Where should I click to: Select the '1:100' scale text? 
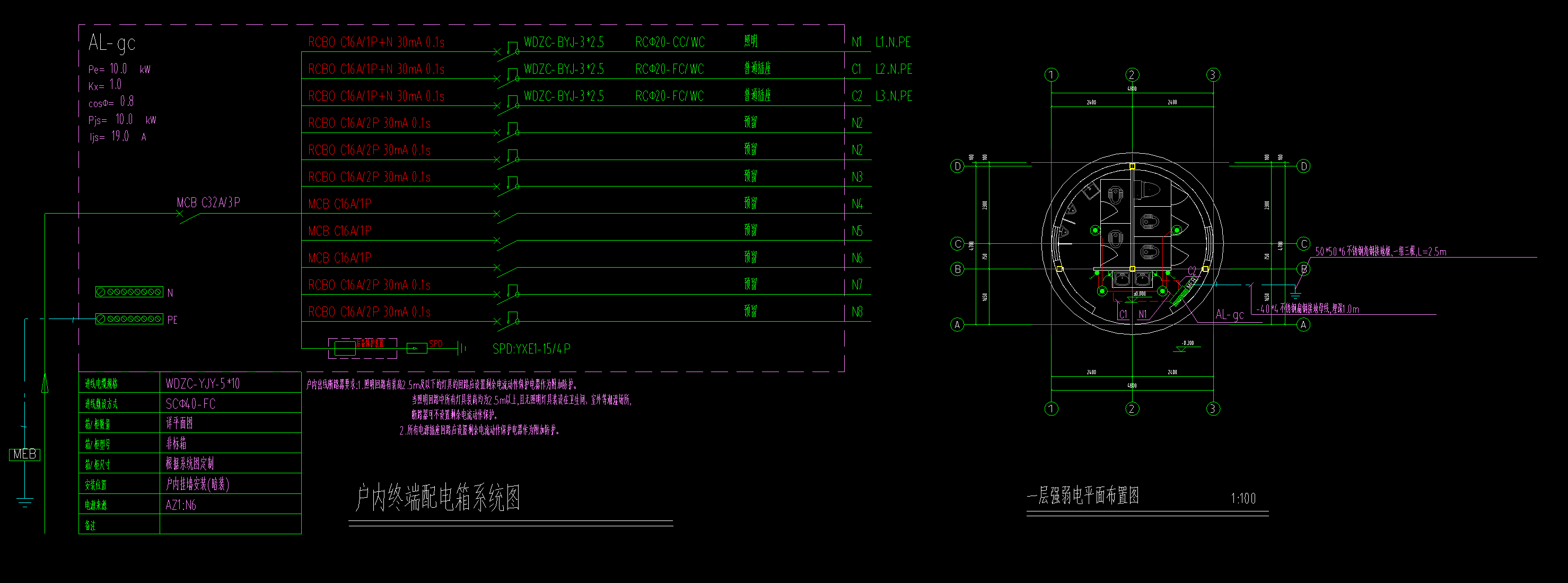pos(1243,498)
